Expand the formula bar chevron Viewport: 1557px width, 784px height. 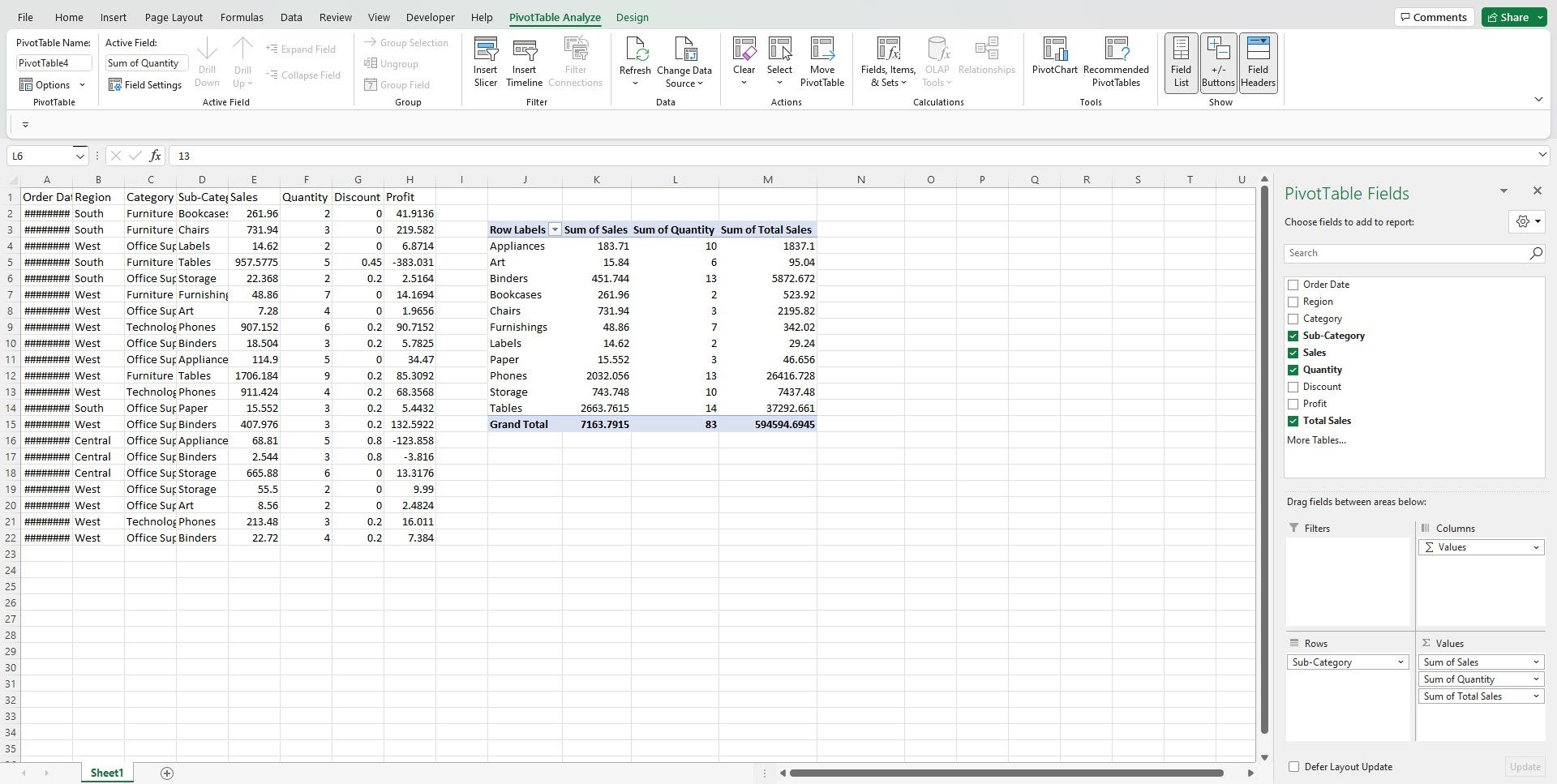coord(1542,155)
